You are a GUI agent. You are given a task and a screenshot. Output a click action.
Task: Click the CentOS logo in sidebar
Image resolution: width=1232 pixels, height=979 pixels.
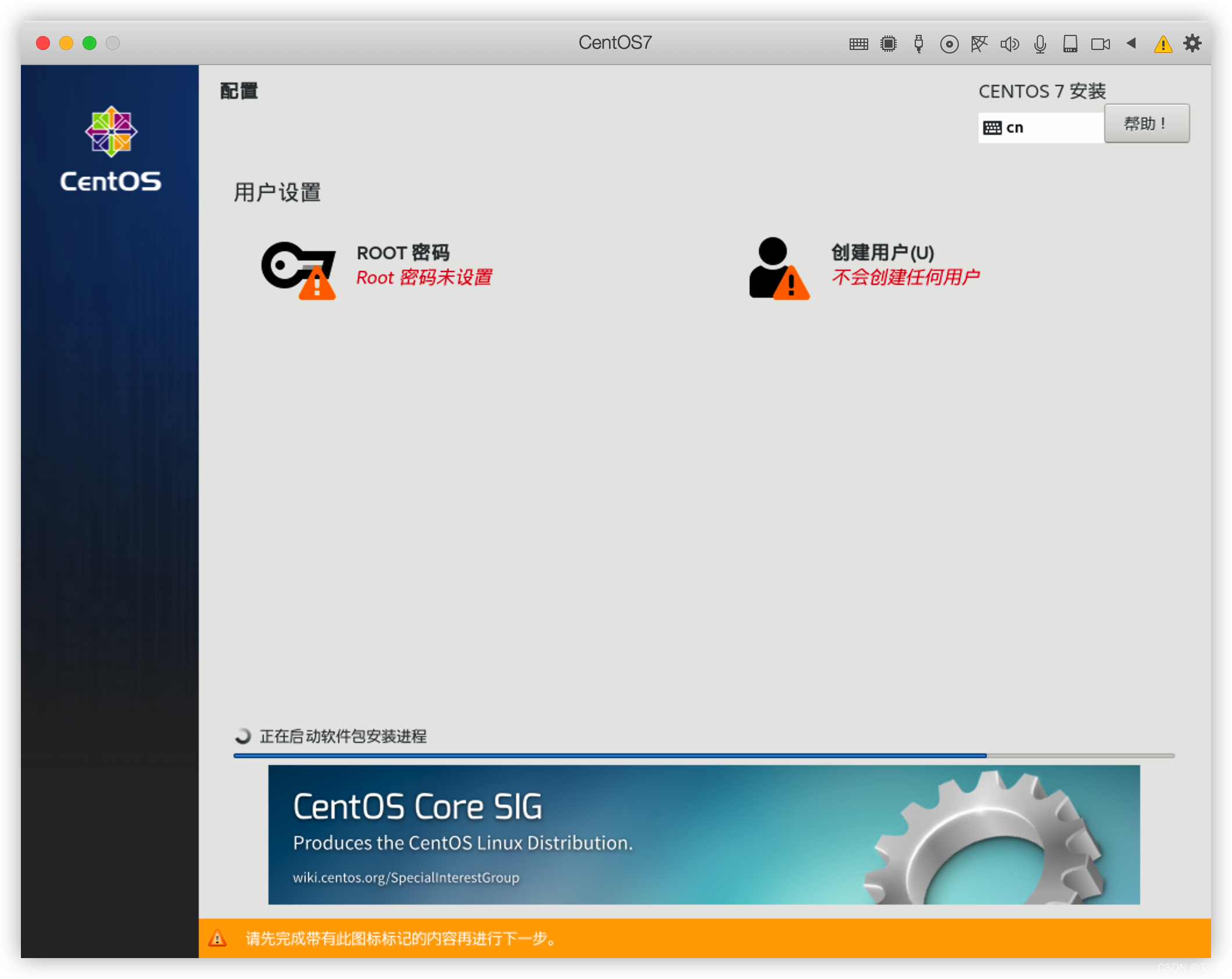point(110,149)
